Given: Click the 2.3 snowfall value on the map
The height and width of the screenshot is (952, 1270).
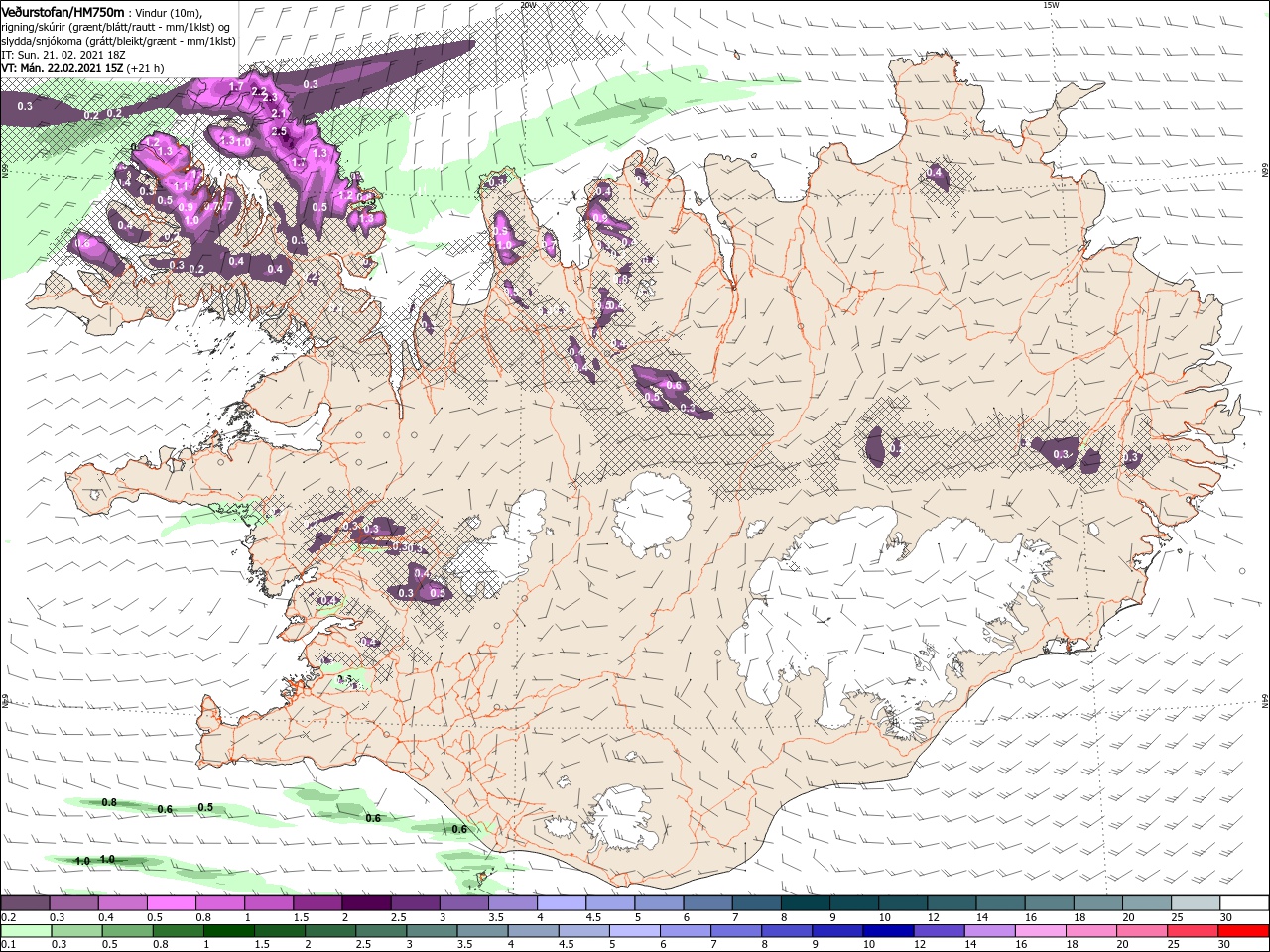Looking at the screenshot, I should point(268,97).
